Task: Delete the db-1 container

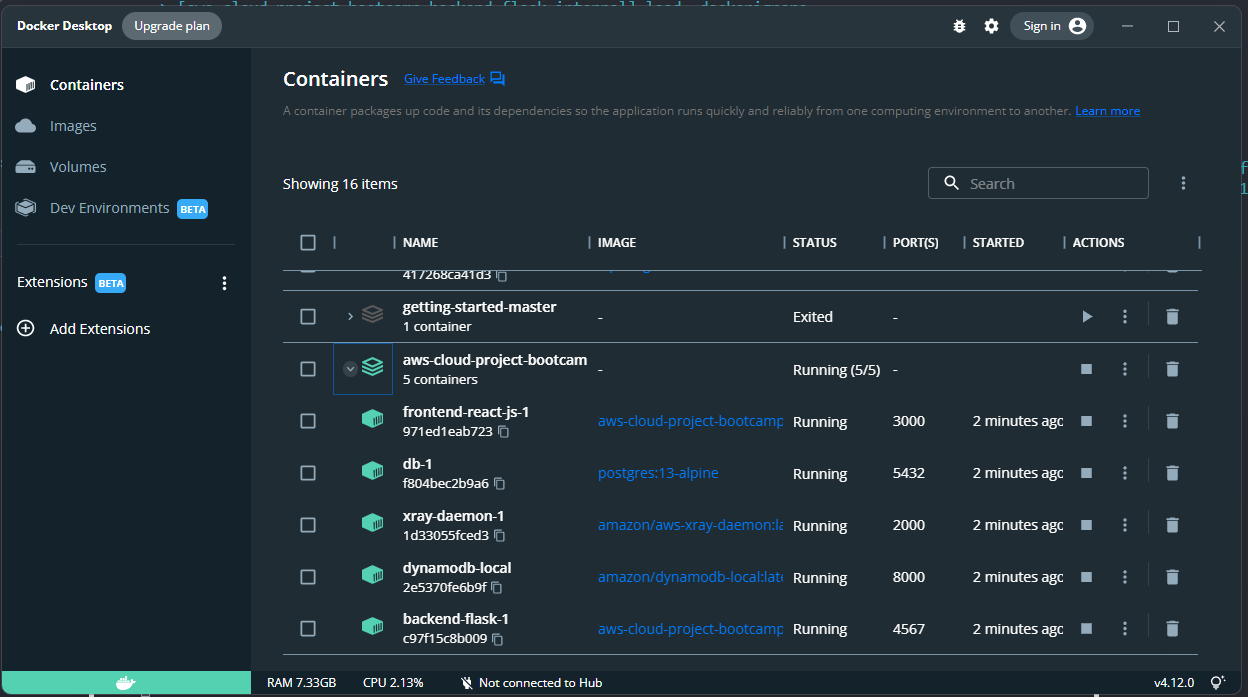Action: click(x=1172, y=473)
